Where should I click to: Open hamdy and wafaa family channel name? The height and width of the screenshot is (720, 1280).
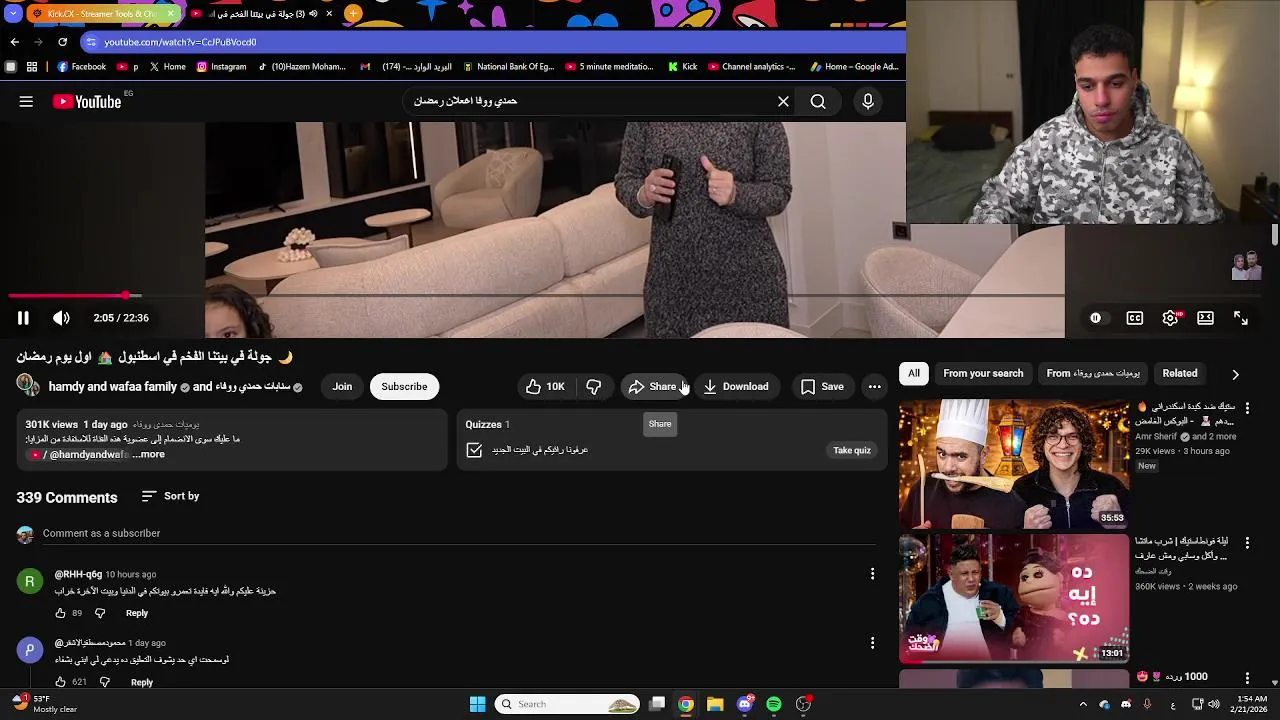[x=112, y=386]
